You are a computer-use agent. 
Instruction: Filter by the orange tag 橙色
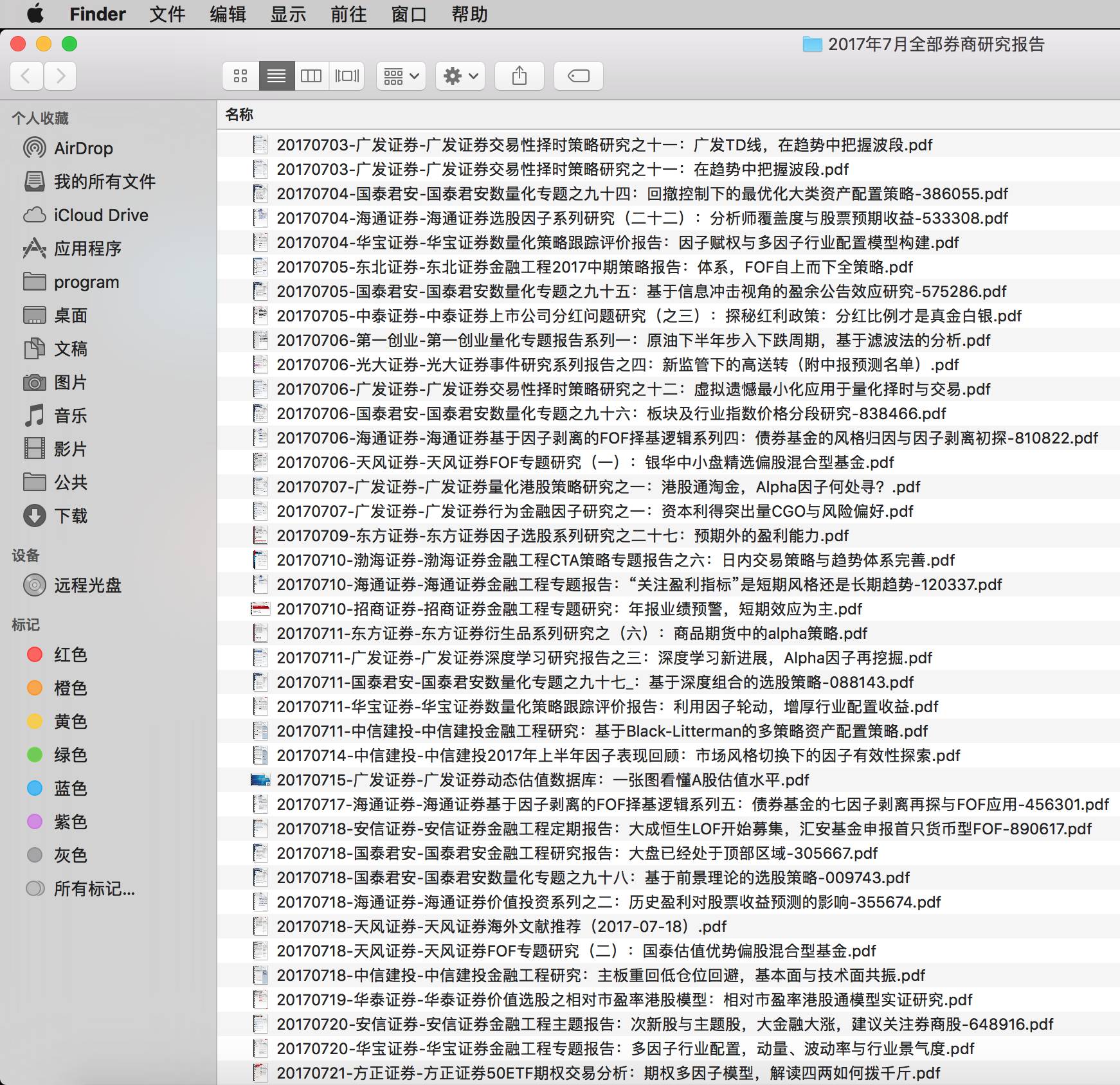[x=57, y=688]
